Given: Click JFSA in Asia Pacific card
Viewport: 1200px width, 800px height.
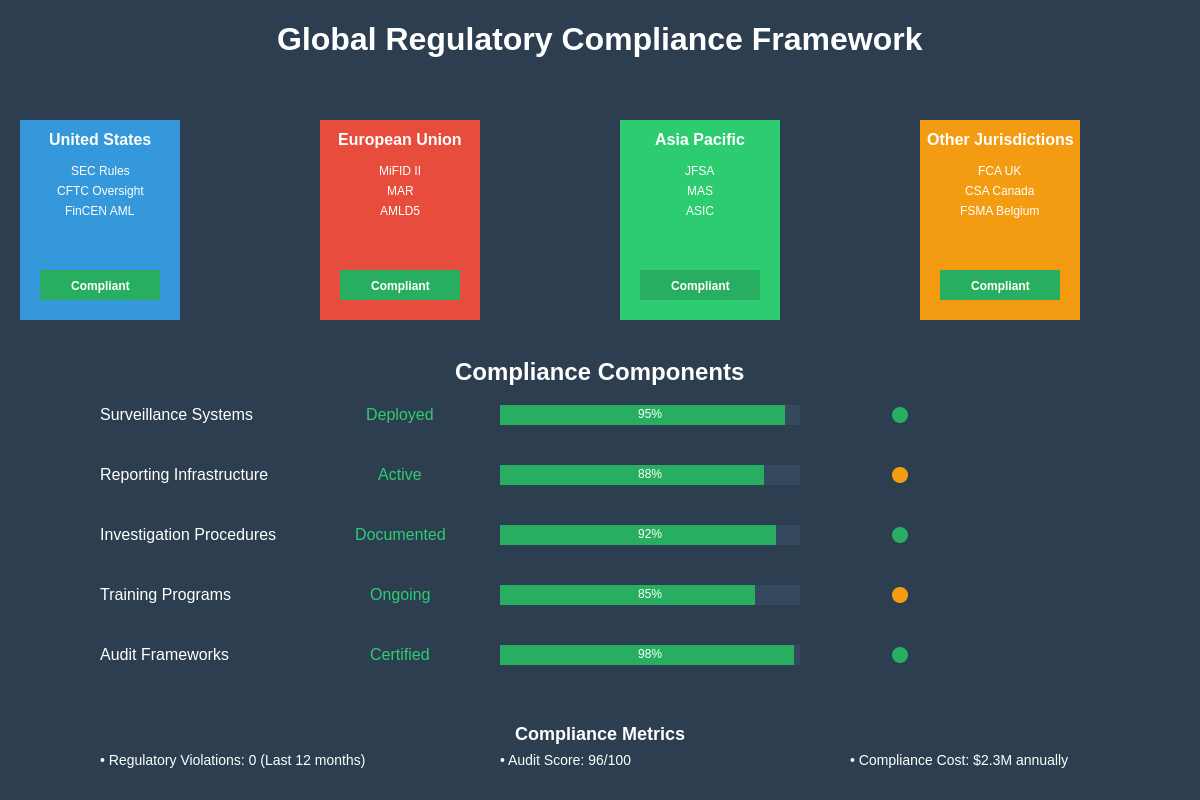Looking at the screenshot, I should [700, 171].
